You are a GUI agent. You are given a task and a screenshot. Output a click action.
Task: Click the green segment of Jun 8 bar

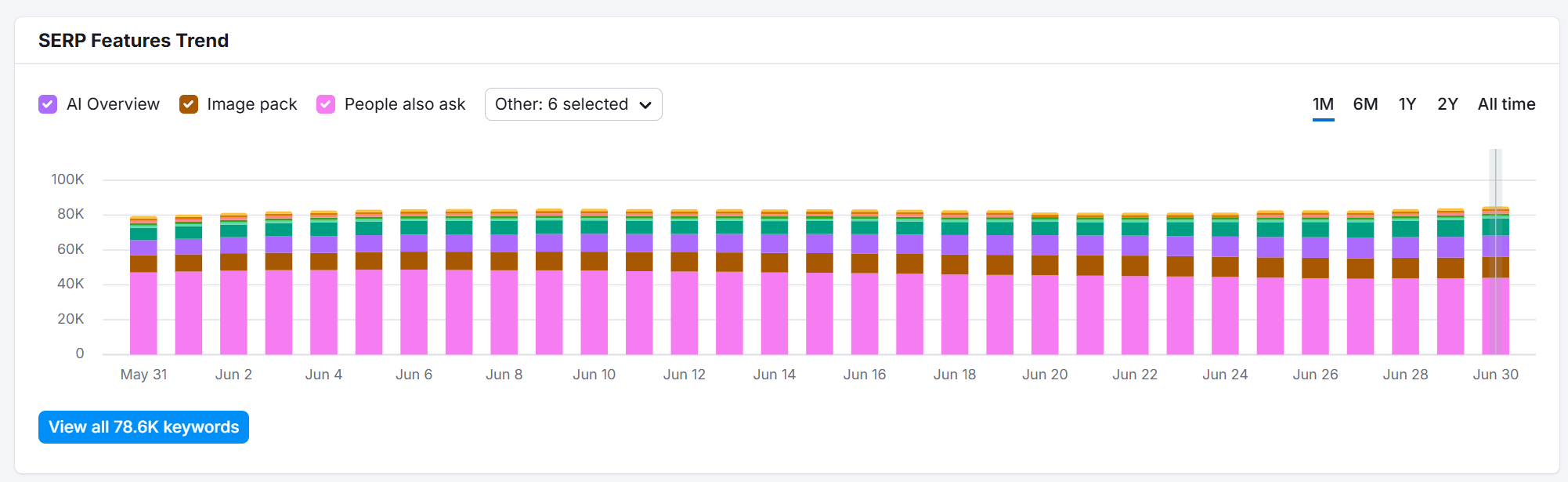(x=504, y=227)
